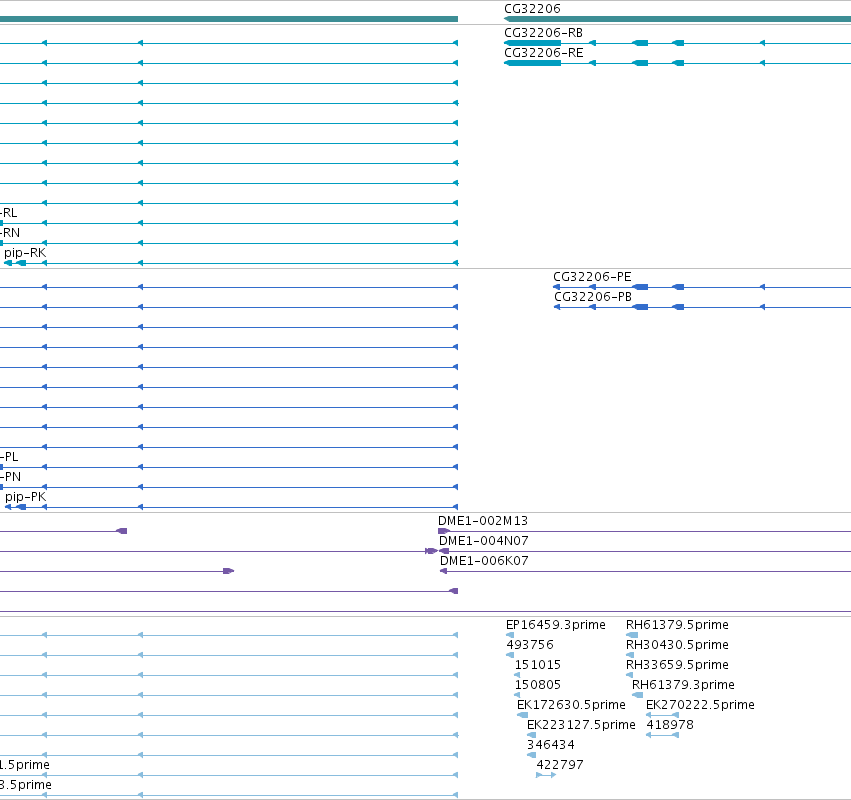The width and height of the screenshot is (851, 800).
Task: Click the CG32206-RB transcript label
Action: pos(543,33)
